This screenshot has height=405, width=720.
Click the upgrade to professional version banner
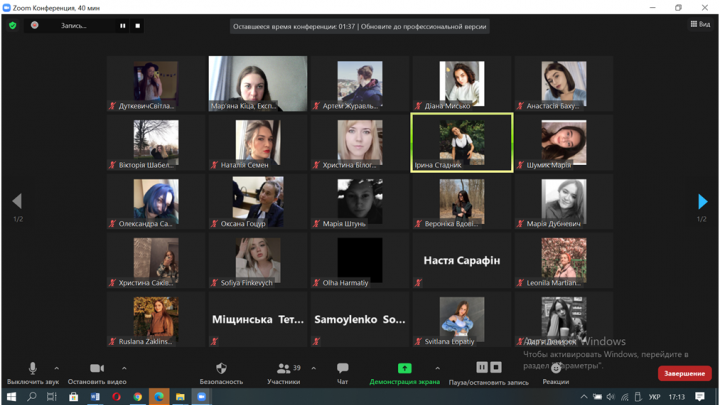coord(360,27)
